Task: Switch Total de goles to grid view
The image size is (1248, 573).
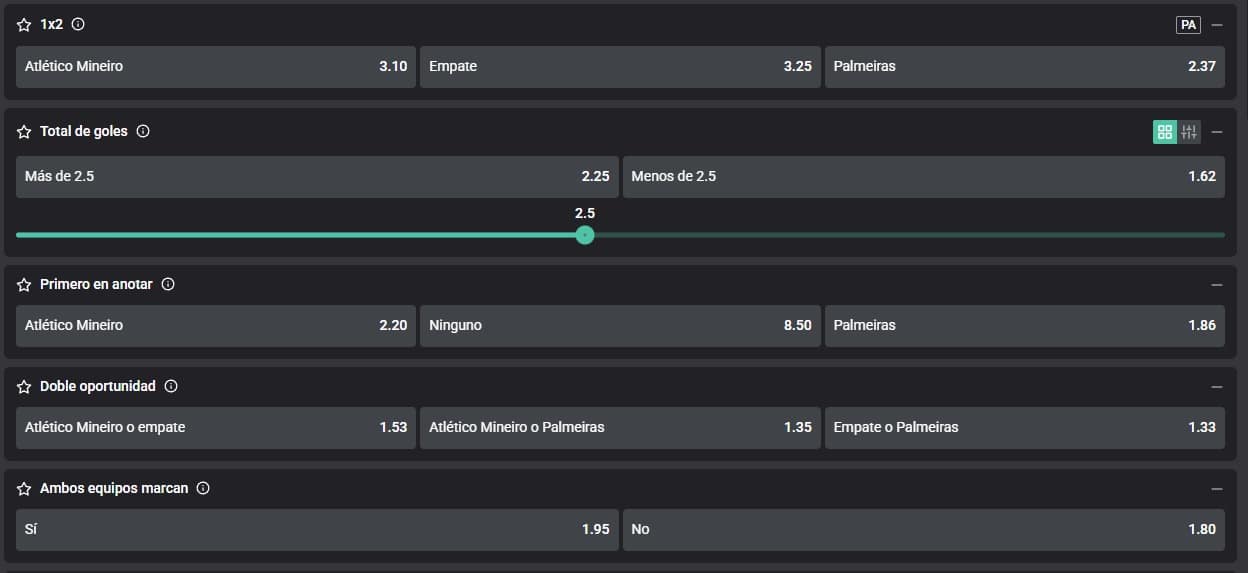Action: 1164,132
